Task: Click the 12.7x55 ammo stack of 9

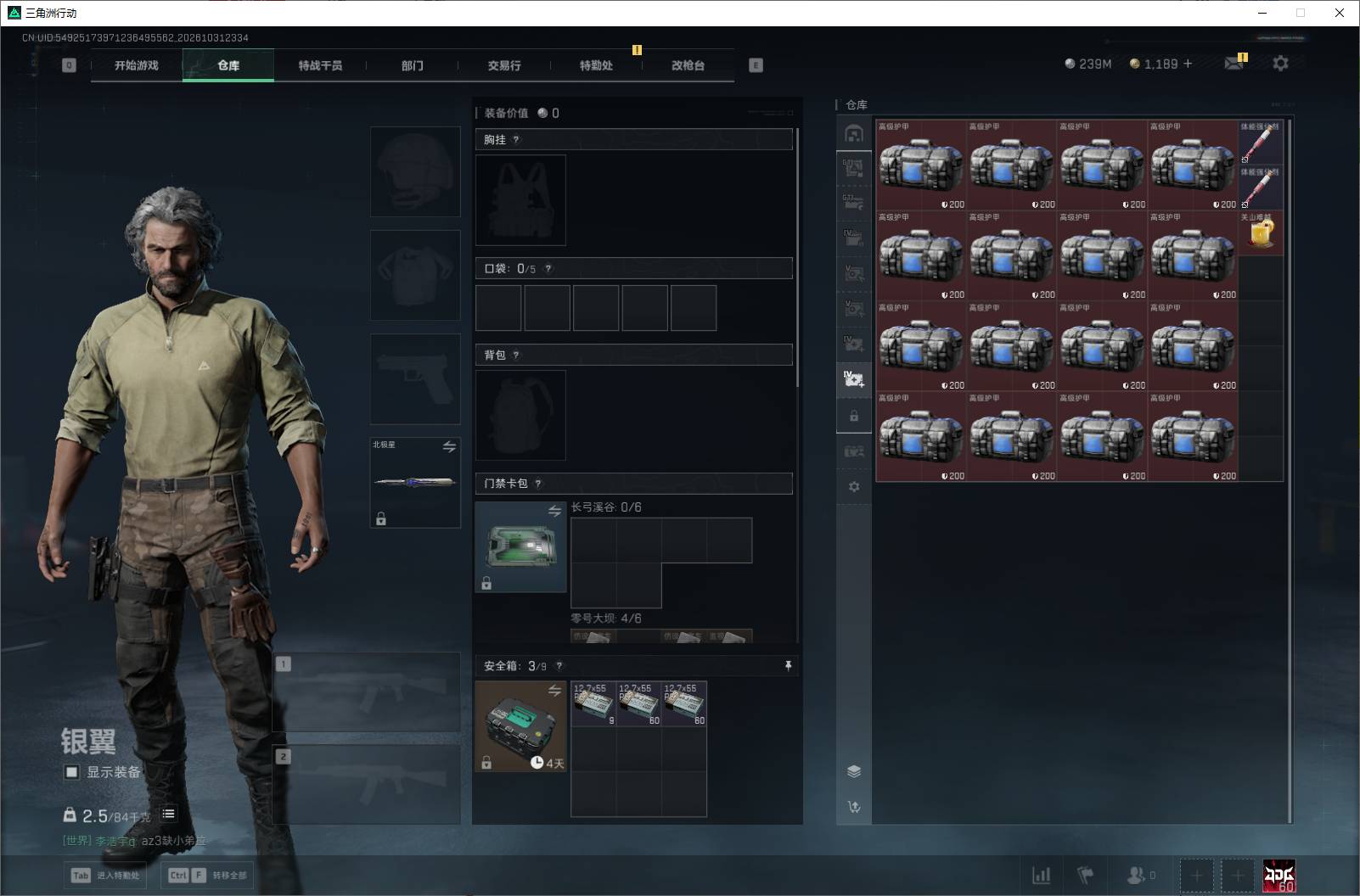Action: point(593,703)
